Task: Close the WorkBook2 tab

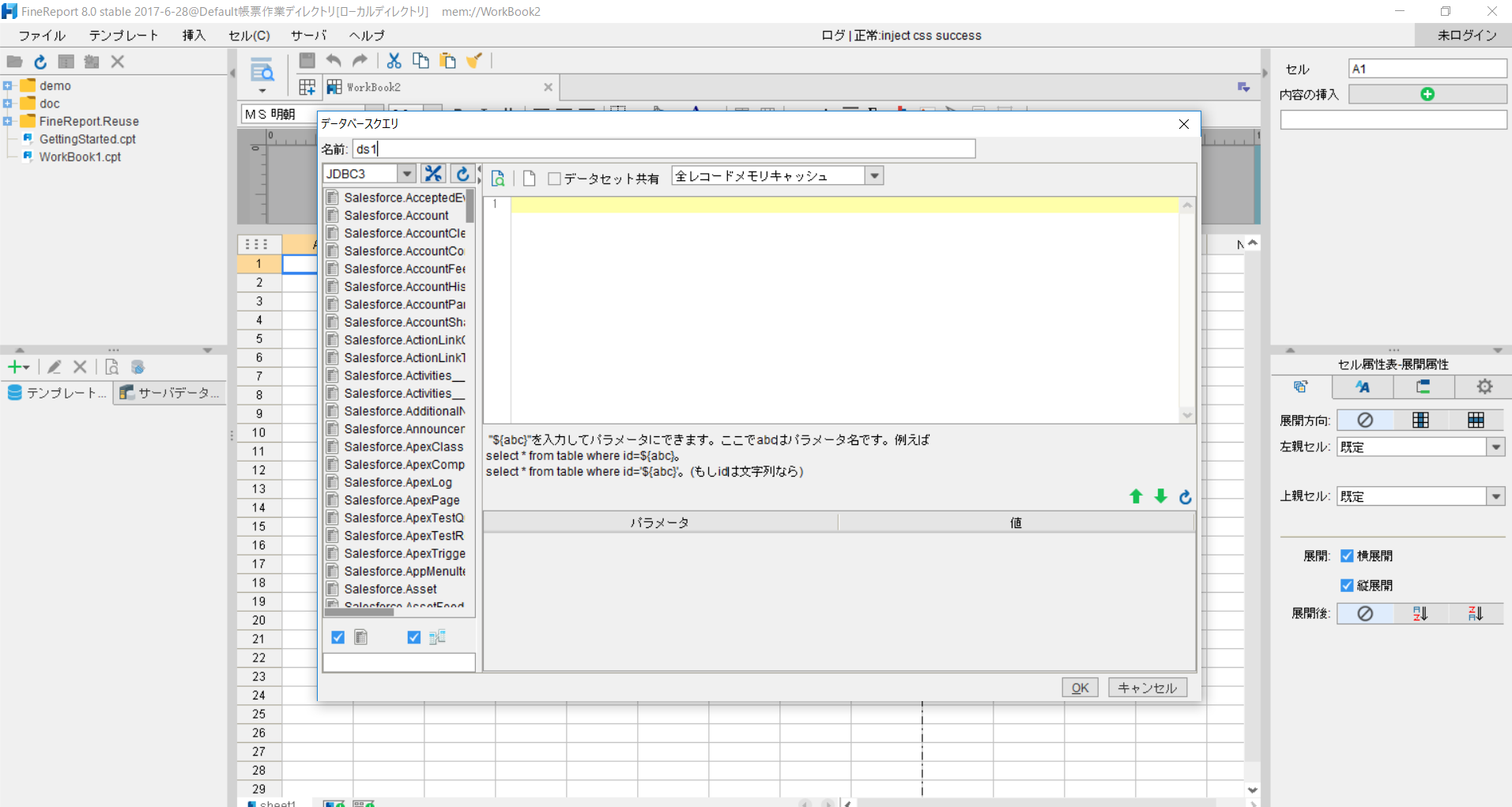Action: pos(549,87)
